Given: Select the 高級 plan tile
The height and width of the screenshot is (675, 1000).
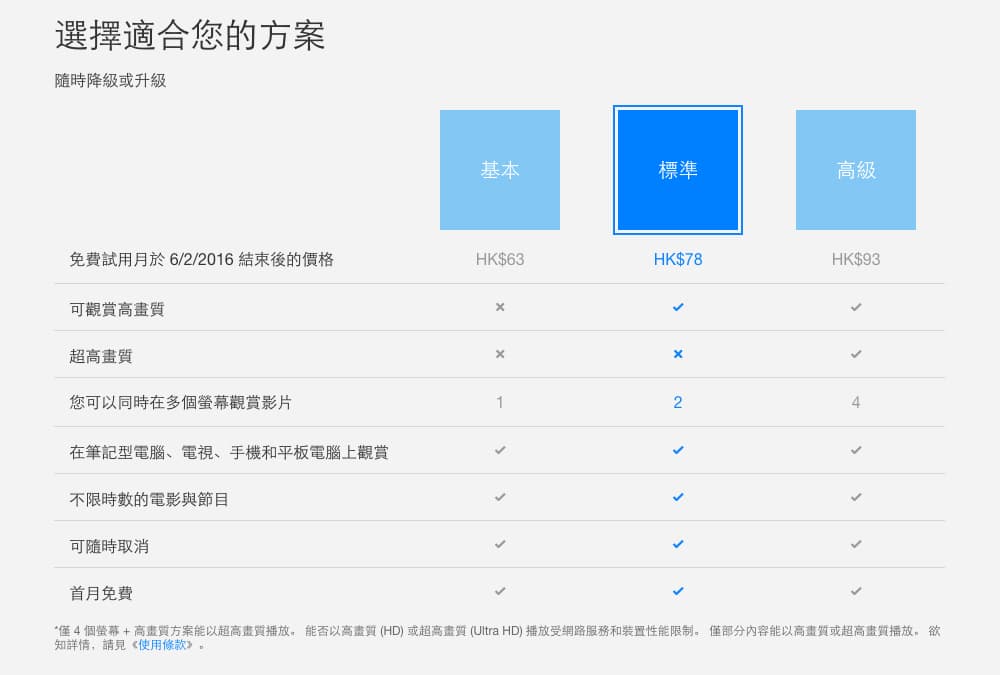Looking at the screenshot, I should [856, 170].
